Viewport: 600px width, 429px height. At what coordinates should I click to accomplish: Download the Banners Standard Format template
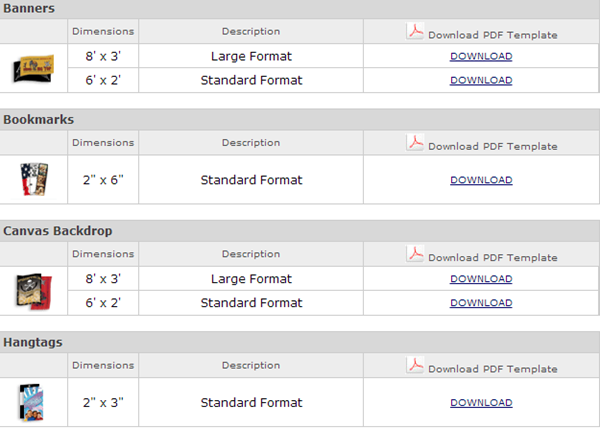(x=481, y=80)
